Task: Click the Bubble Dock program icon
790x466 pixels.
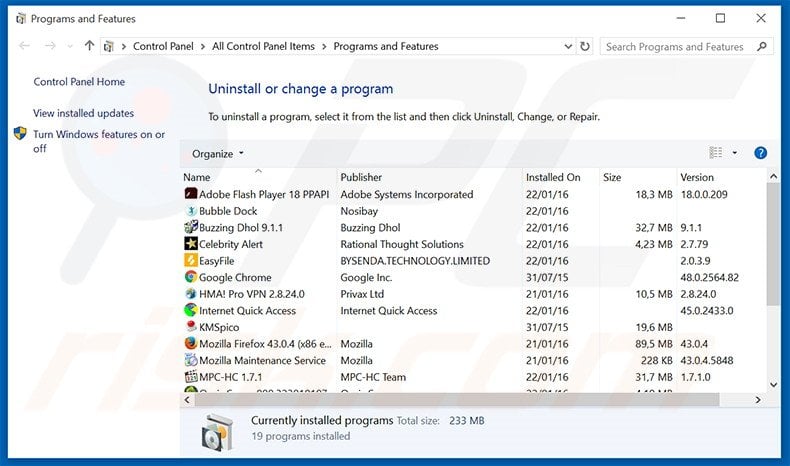Action: [x=191, y=211]
